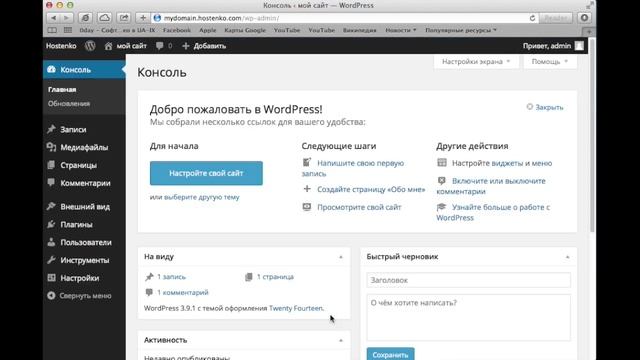Collapse the На виду widget
The height and width of the screenshot is (360, 640).
click(x=341, y=257)
